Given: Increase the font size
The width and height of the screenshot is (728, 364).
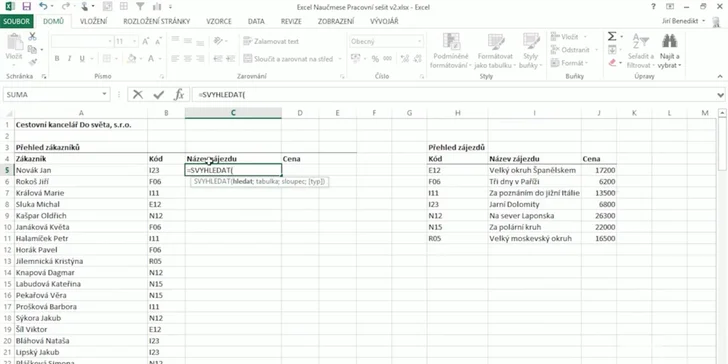Looking at the screenshot, I should (x=145, y=41).
